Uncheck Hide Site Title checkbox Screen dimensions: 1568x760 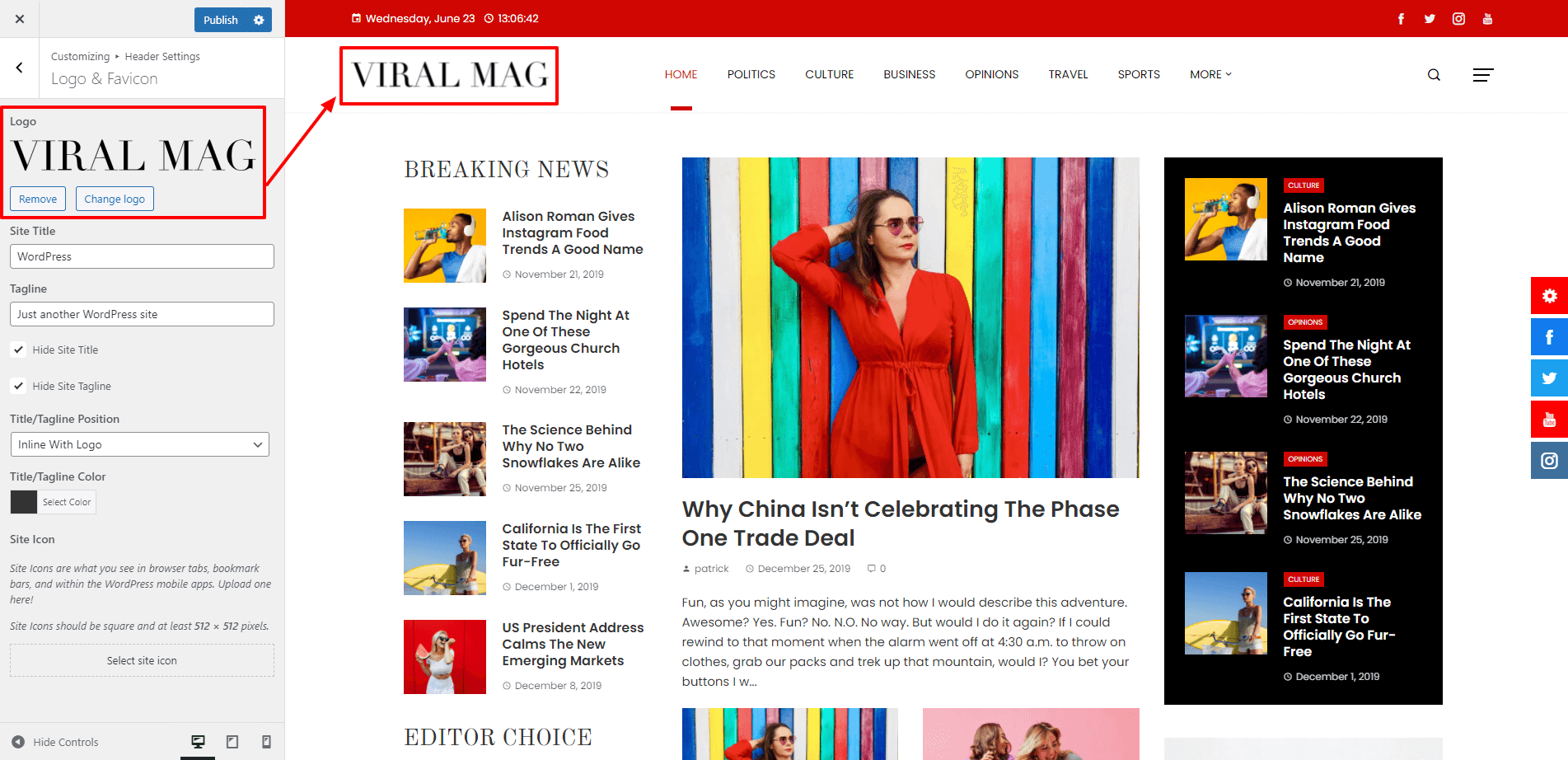(x=18, y=350)
